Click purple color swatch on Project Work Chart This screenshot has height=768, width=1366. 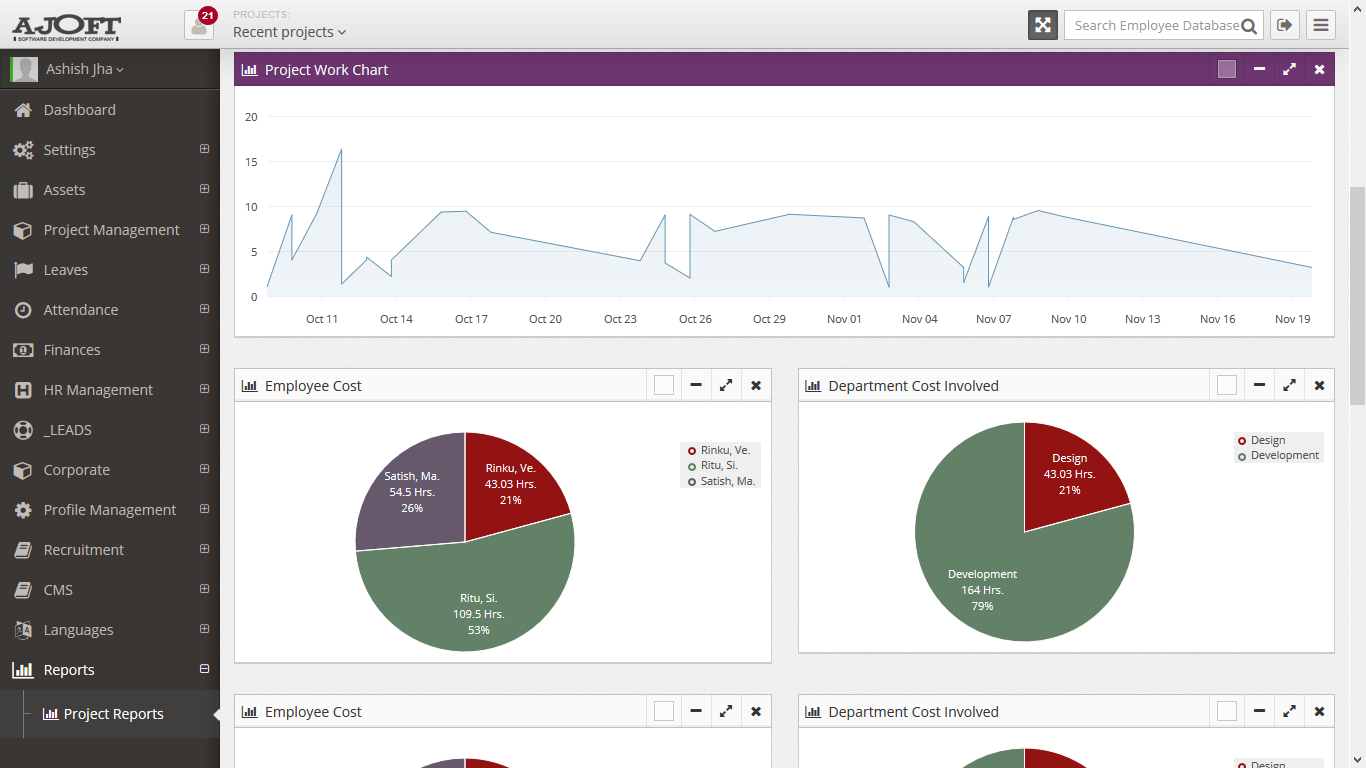click(x=1227, y=69)
